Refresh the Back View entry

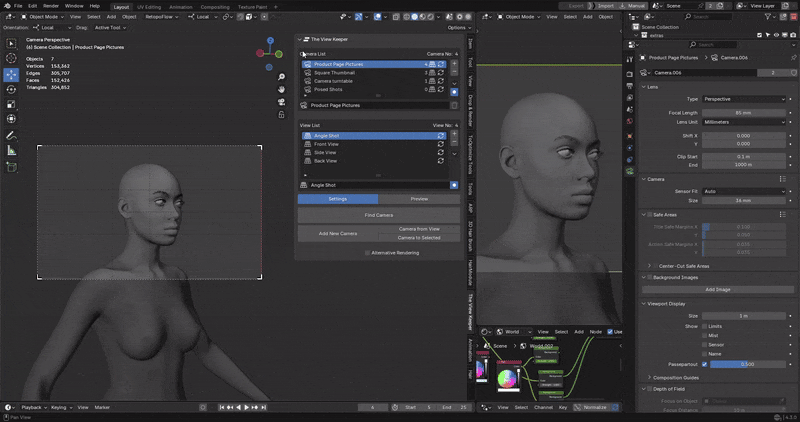pyautogui.click(x=440, y=161)
